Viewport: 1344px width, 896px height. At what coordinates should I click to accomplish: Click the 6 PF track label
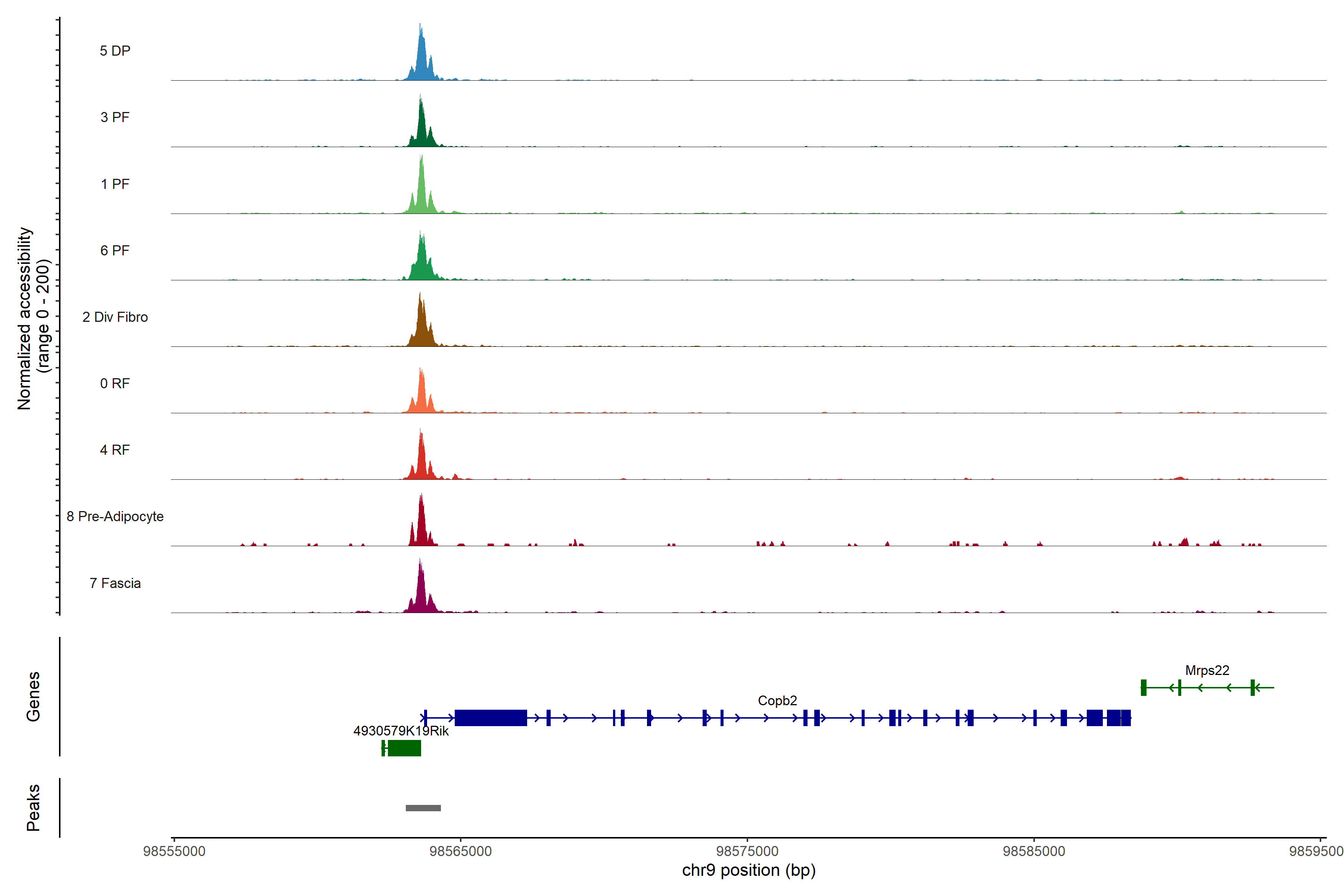[x=115, y=250]
